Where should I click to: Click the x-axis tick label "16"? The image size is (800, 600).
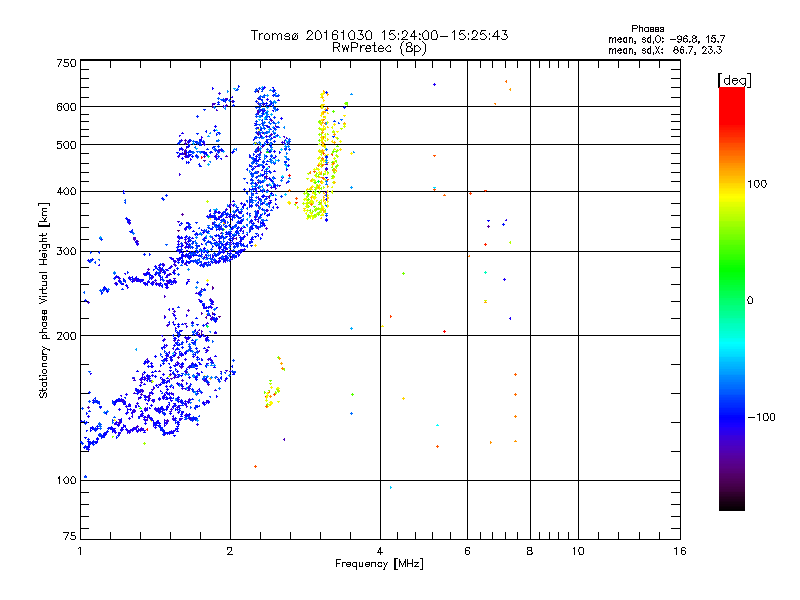[680, 551]
